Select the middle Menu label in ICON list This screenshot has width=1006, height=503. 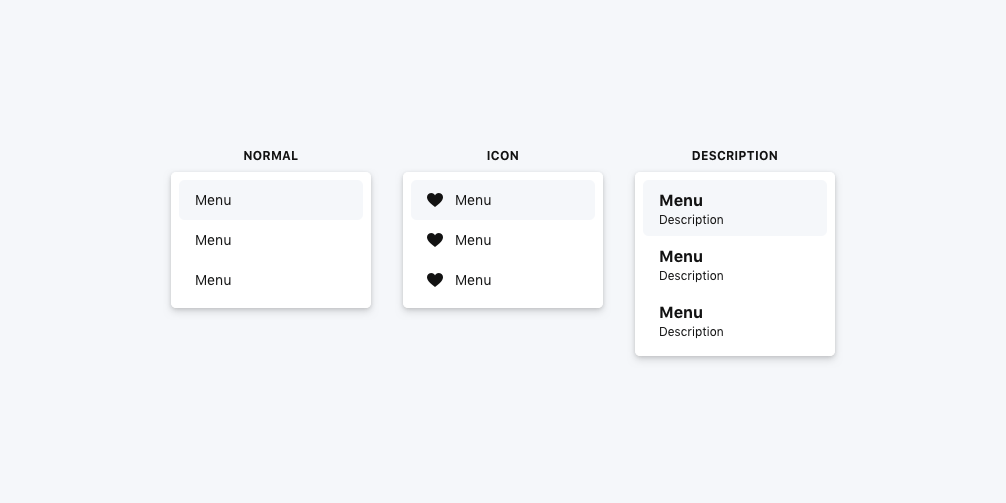click(x=473, y=240)
